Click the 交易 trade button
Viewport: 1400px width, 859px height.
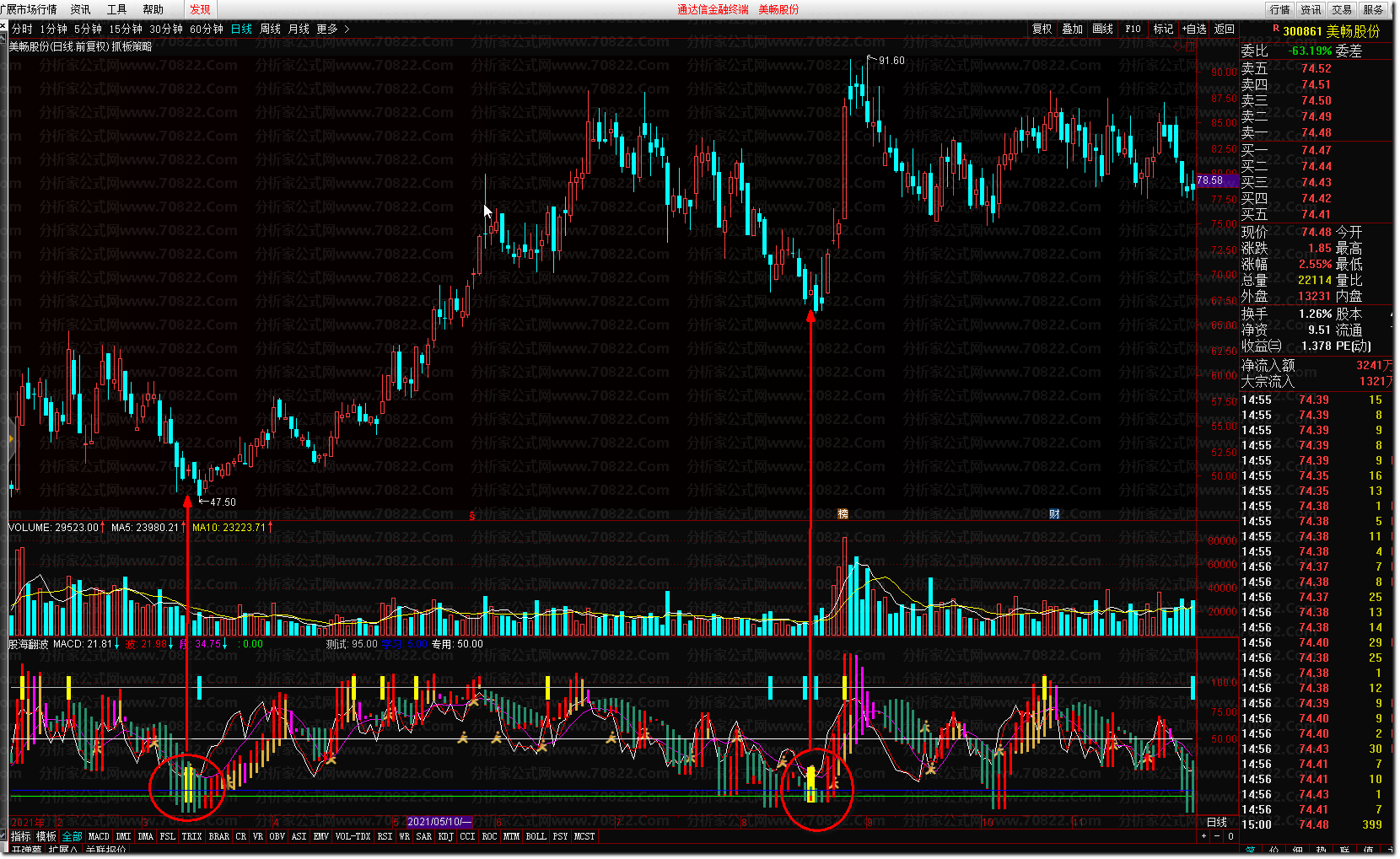pos(1343,9)
